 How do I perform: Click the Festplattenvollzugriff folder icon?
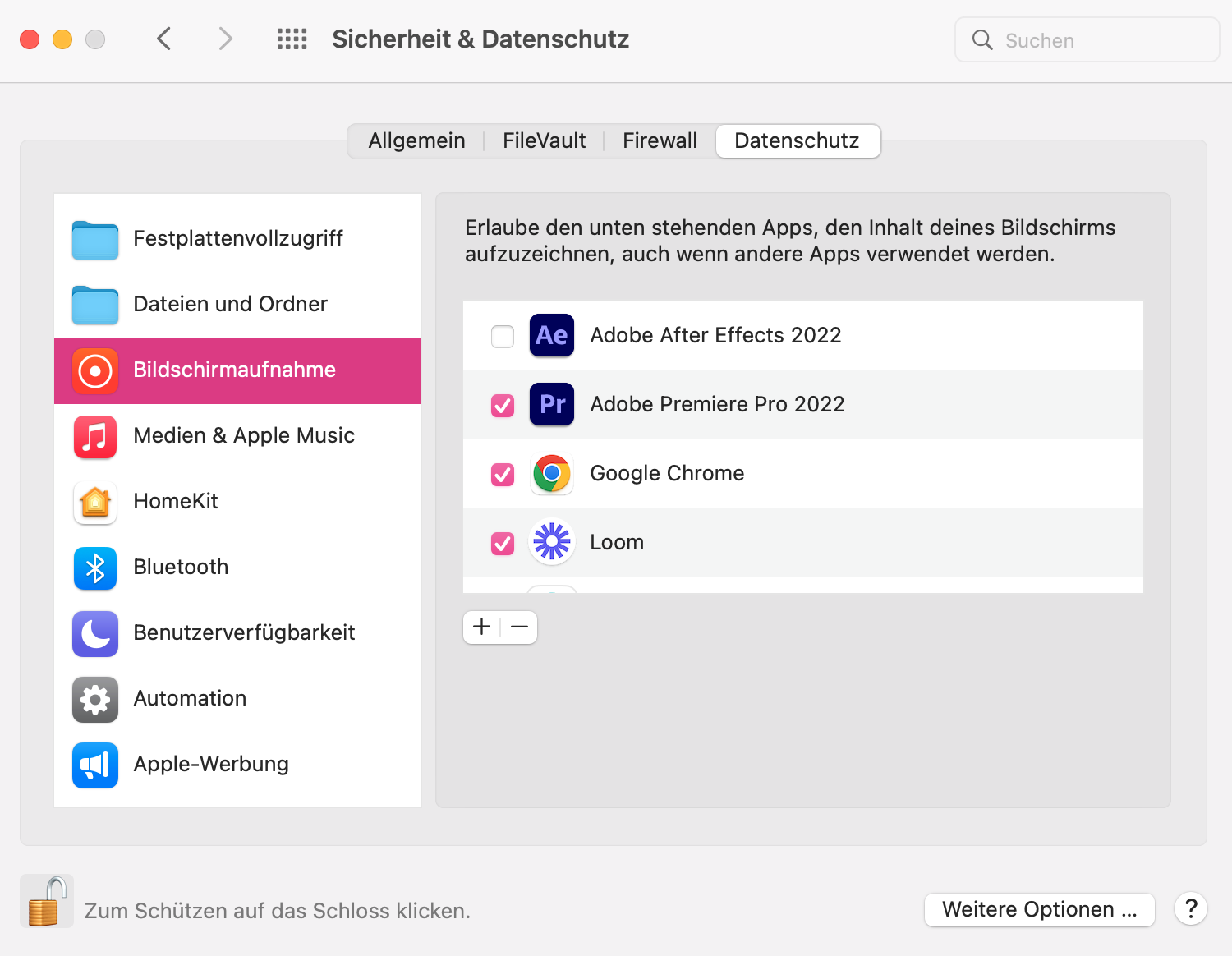coord(95,239)
